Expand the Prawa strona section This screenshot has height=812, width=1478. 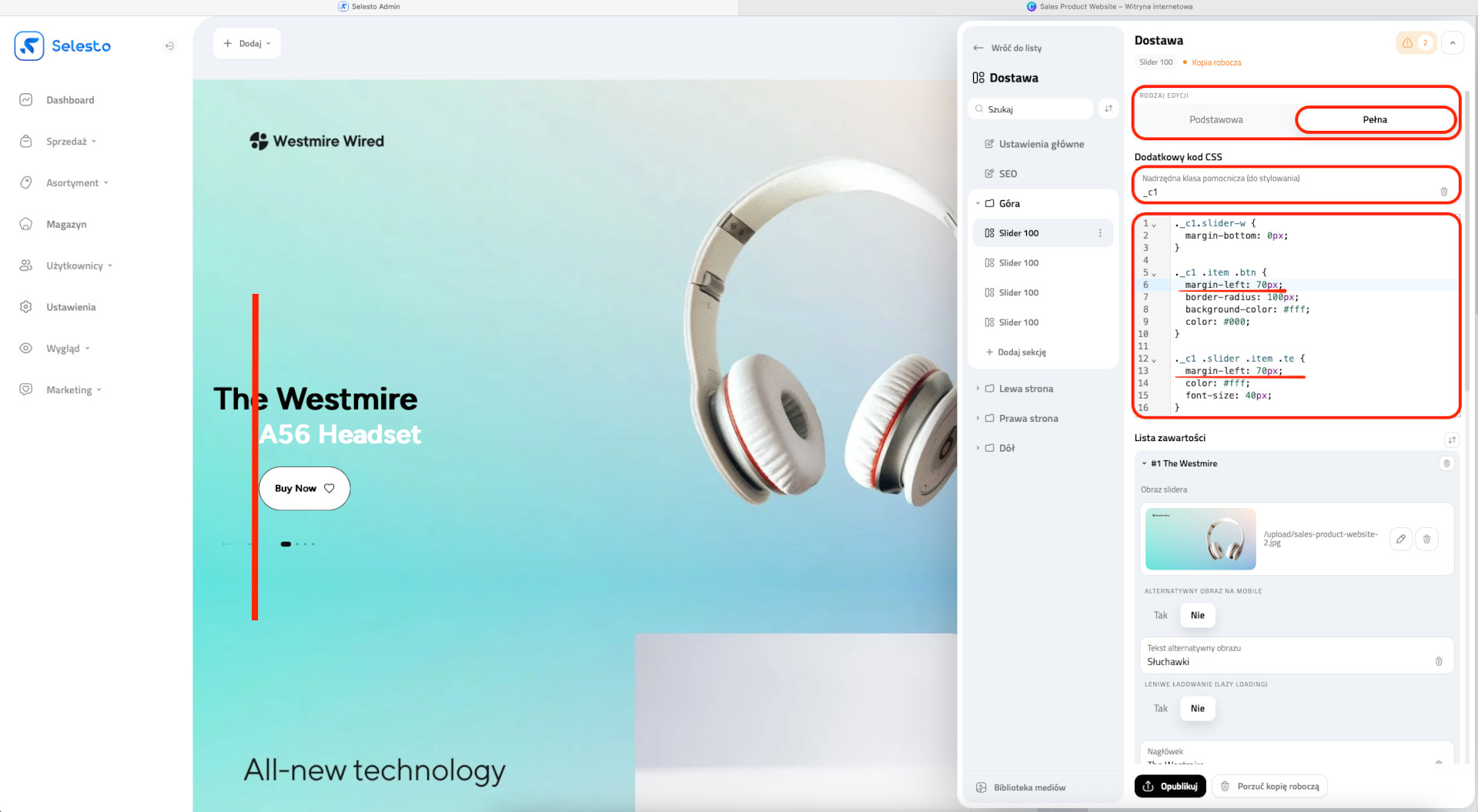pos(978,419)
